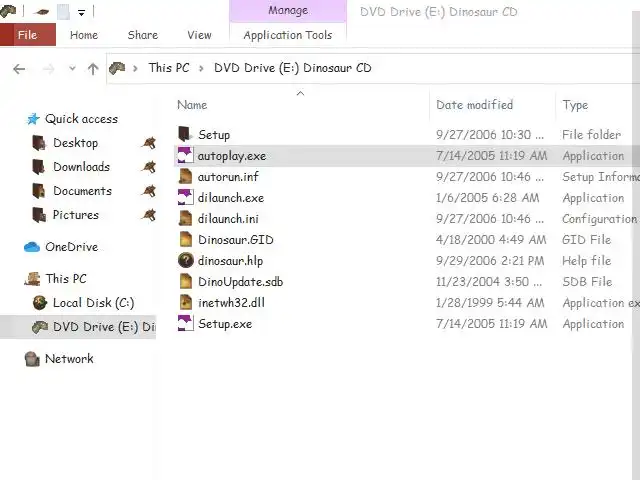Select the Dinosaur.GID file icon
This screenshot has height=480, width=640.
tap(185, 240)
